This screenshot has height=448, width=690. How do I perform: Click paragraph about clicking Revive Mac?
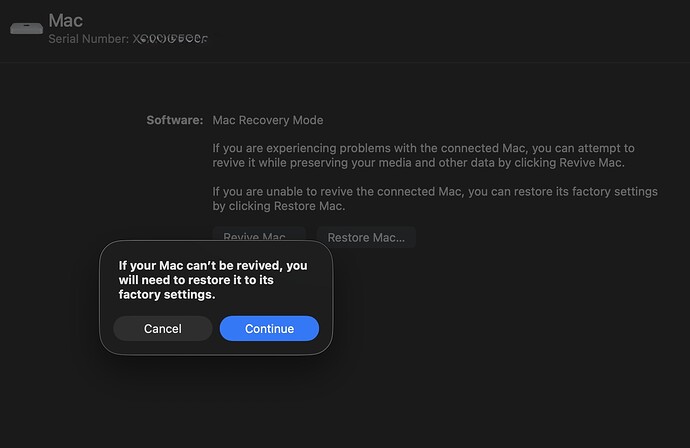point(423,155)
